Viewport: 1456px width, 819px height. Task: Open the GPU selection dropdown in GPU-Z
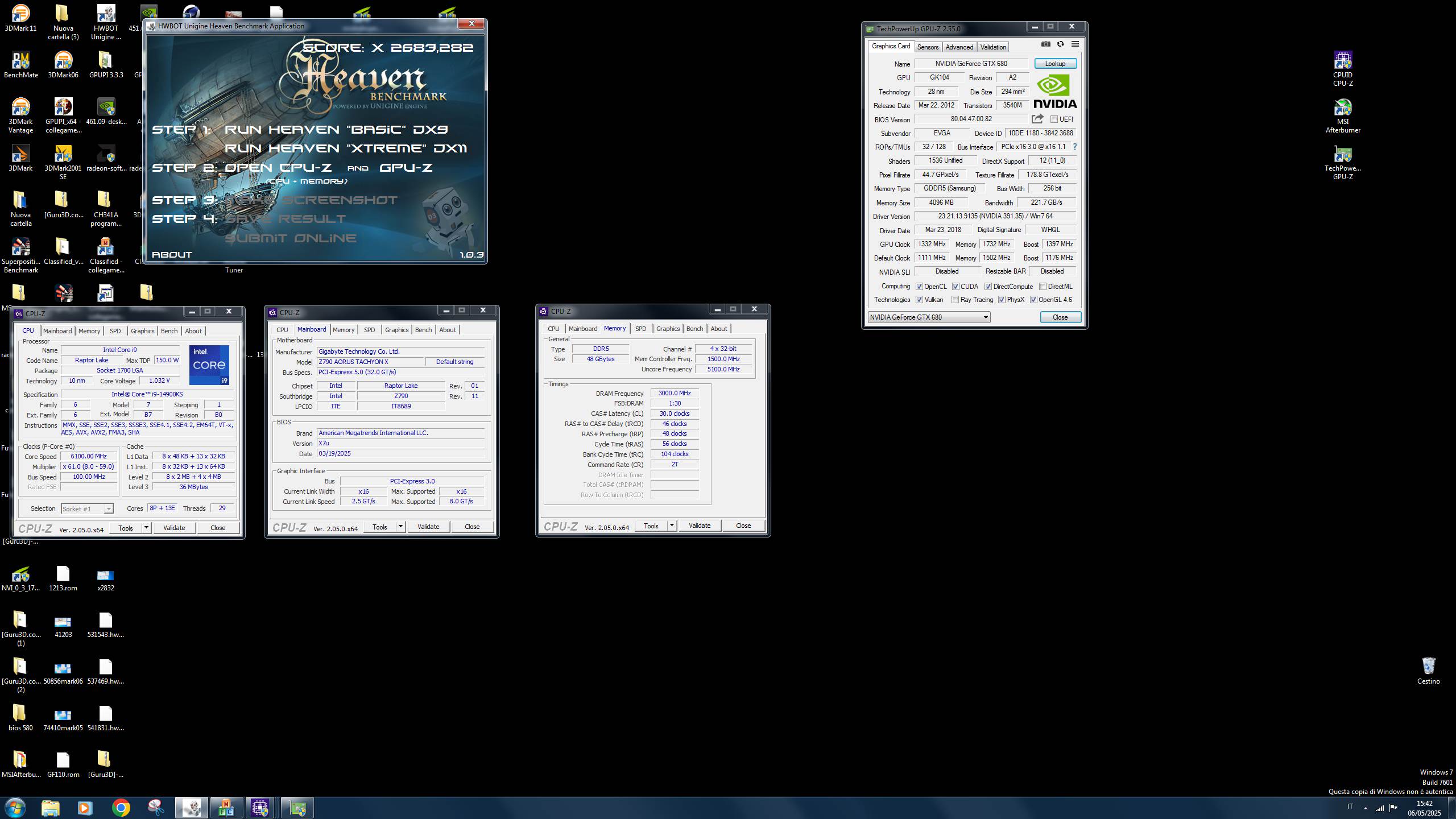tap(929, 317)
